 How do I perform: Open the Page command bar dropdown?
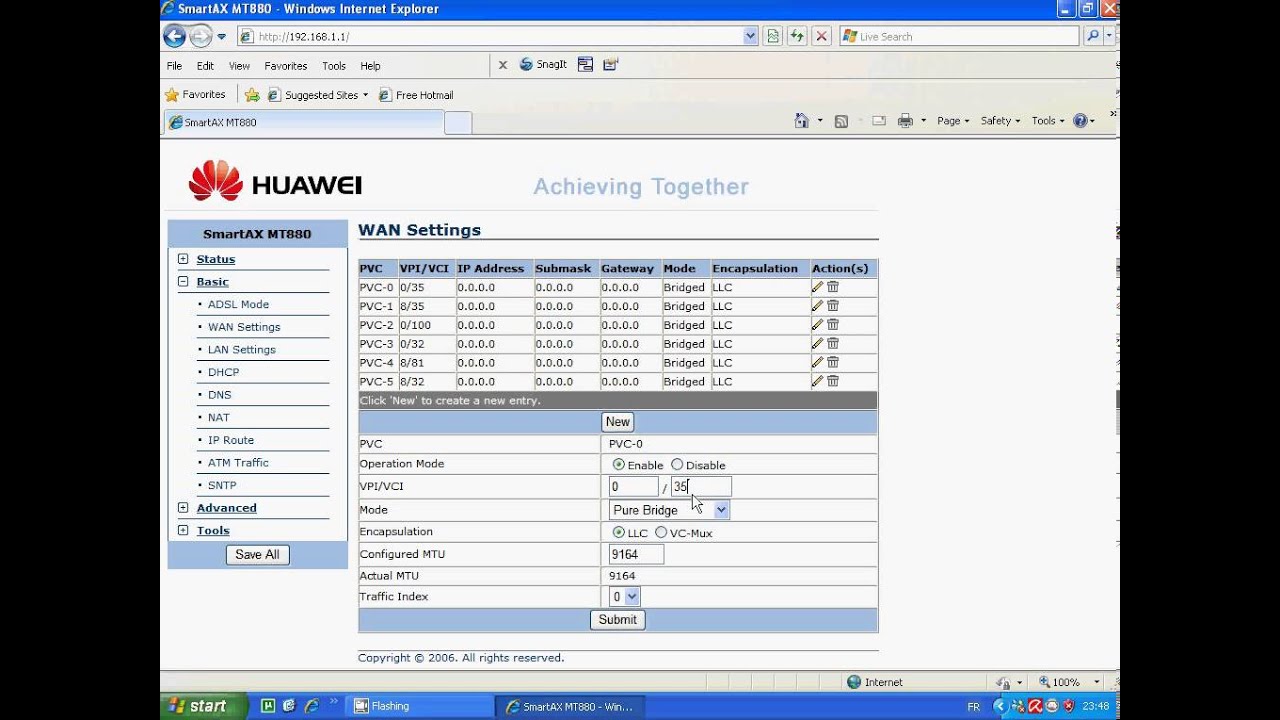(954, 121)
